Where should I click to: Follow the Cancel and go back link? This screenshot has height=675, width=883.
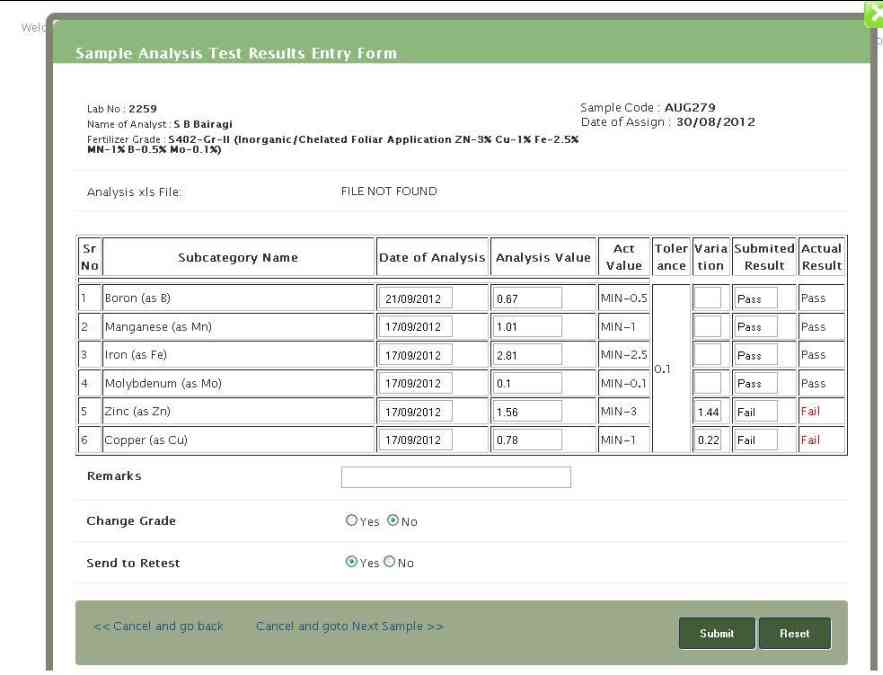[158, 626]
